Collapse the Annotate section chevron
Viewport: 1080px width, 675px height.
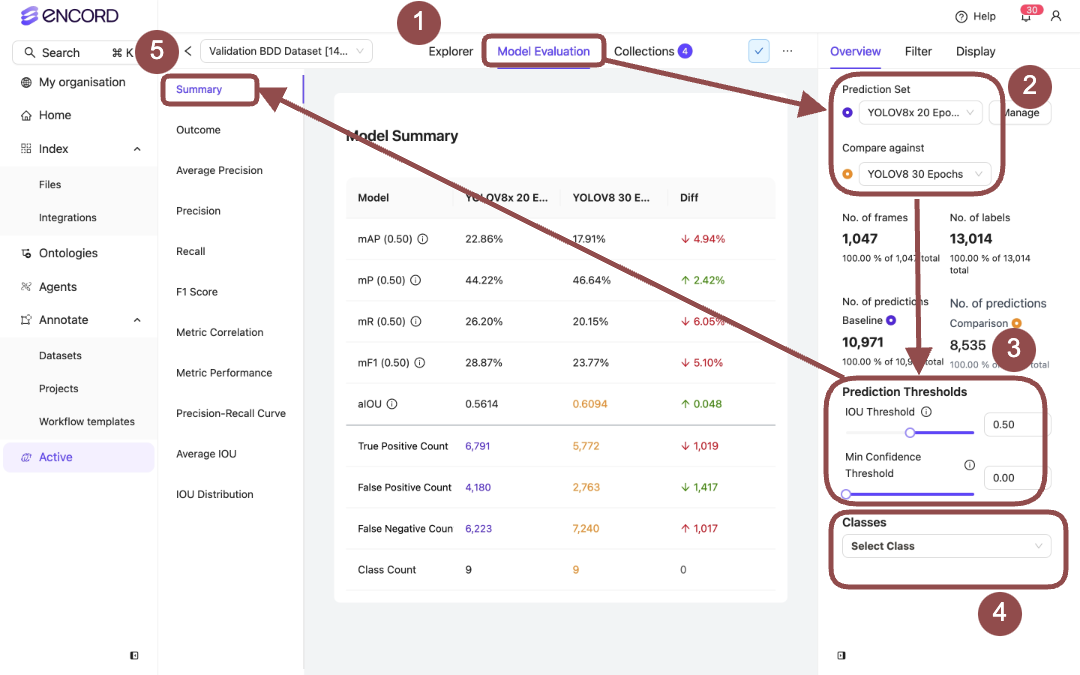tap(137, 320)
